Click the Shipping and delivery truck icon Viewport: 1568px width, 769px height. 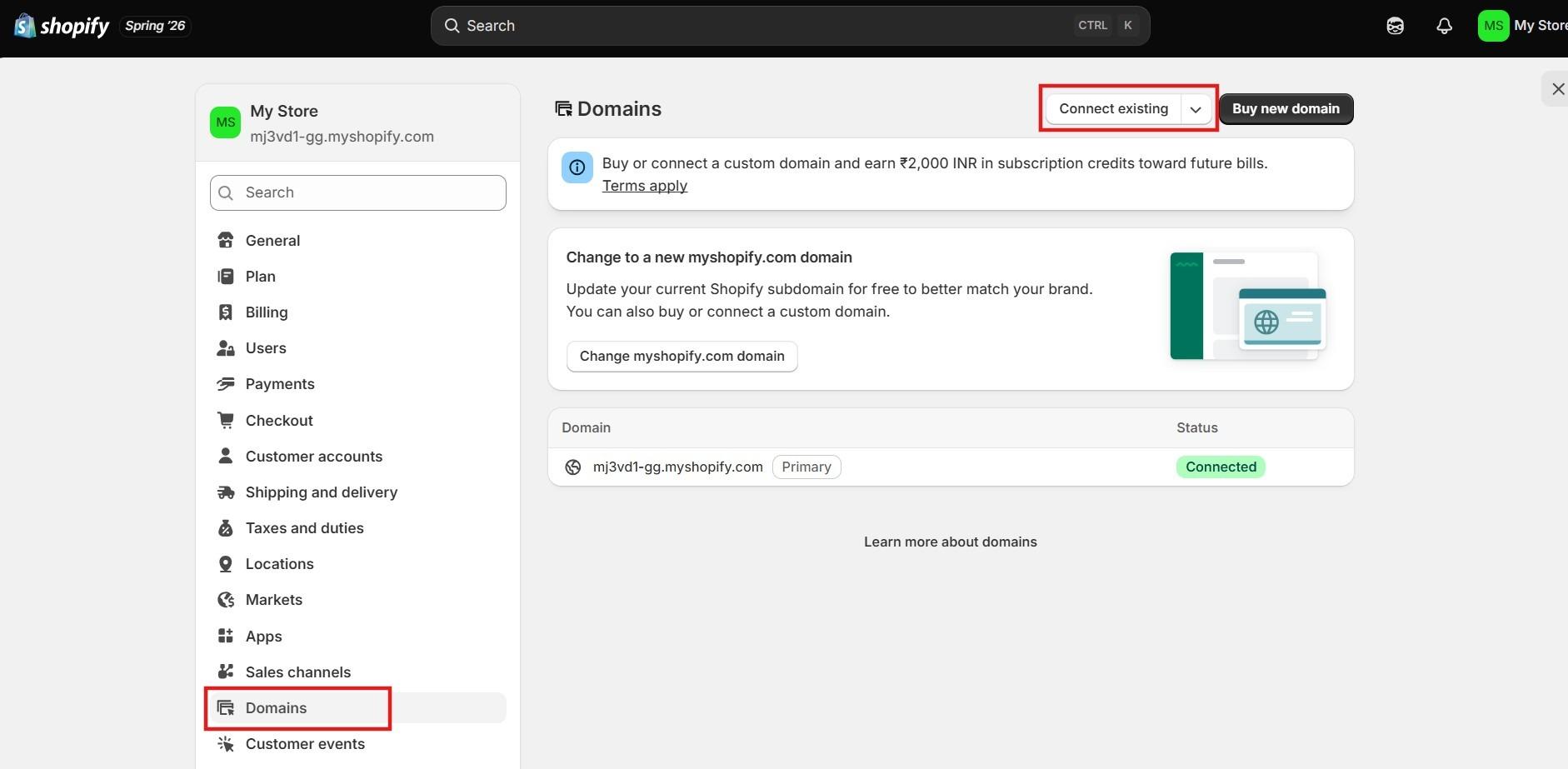(x=225, y=492)
